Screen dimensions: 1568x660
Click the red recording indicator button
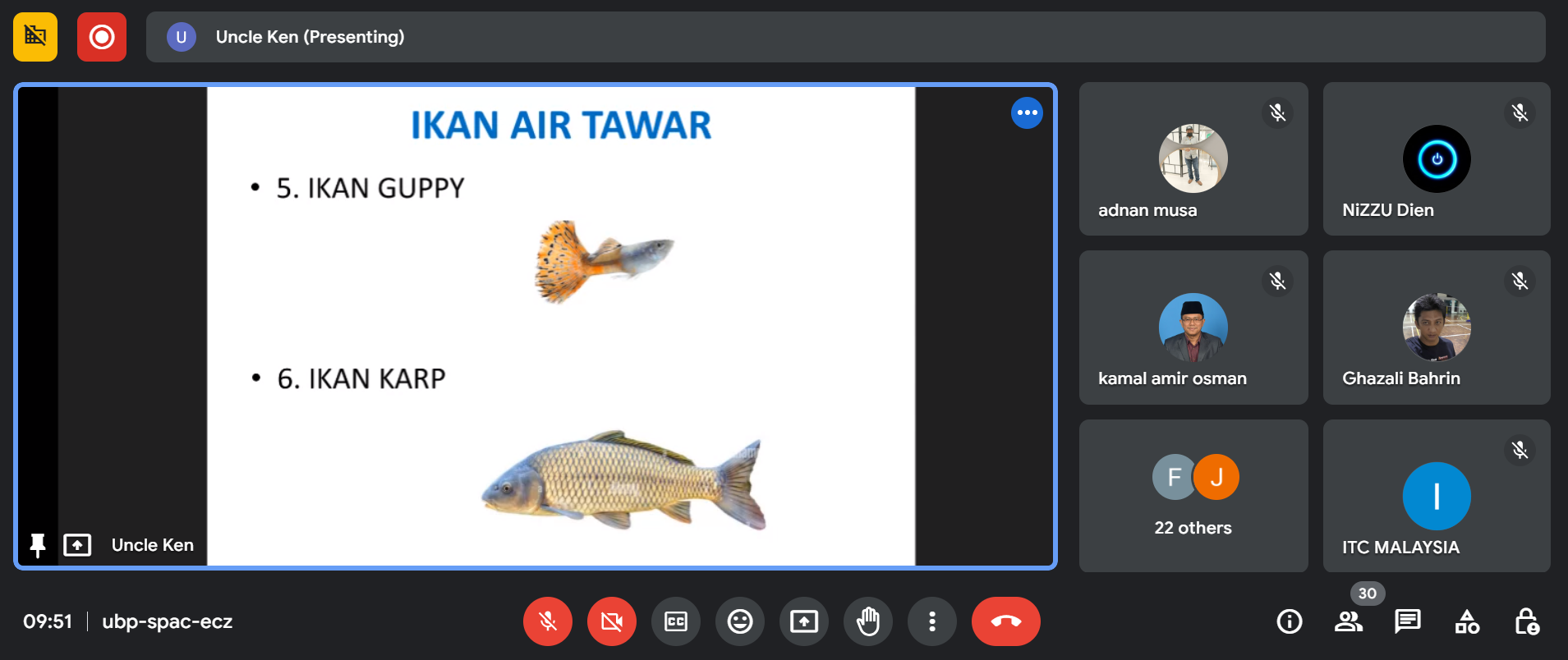(102, 37)
